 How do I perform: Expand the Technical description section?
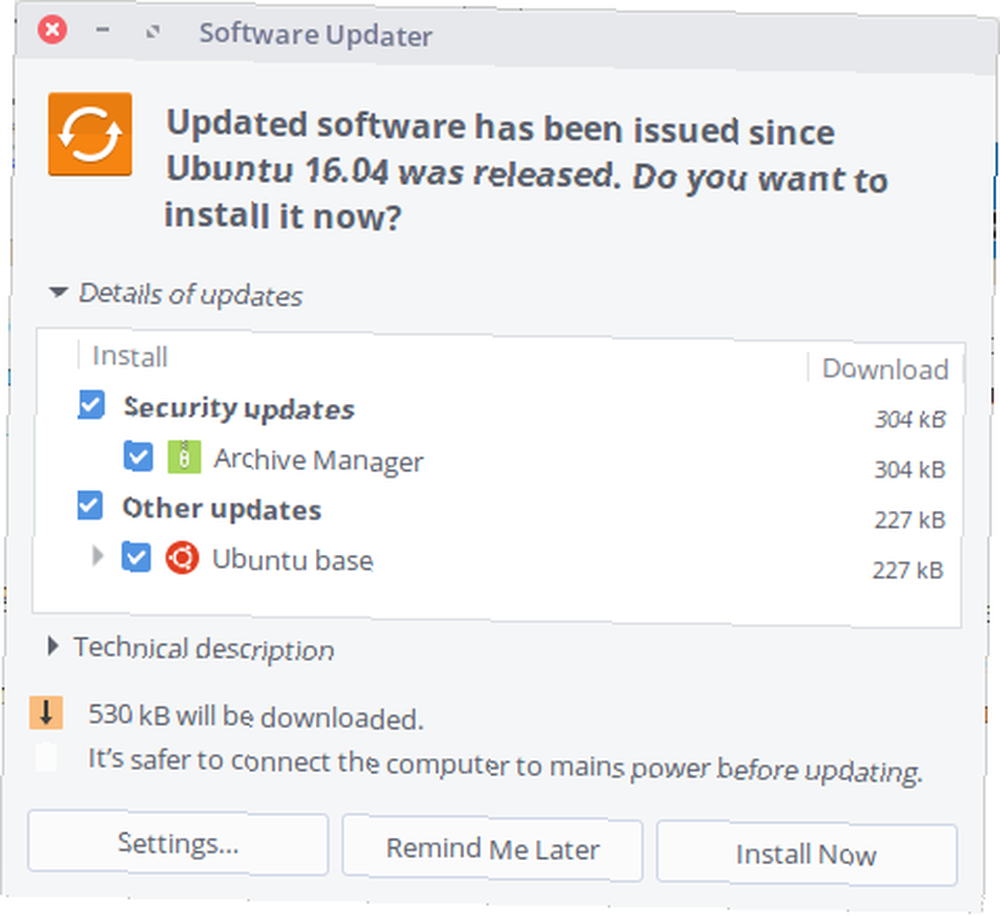click(x=54, y=646)
